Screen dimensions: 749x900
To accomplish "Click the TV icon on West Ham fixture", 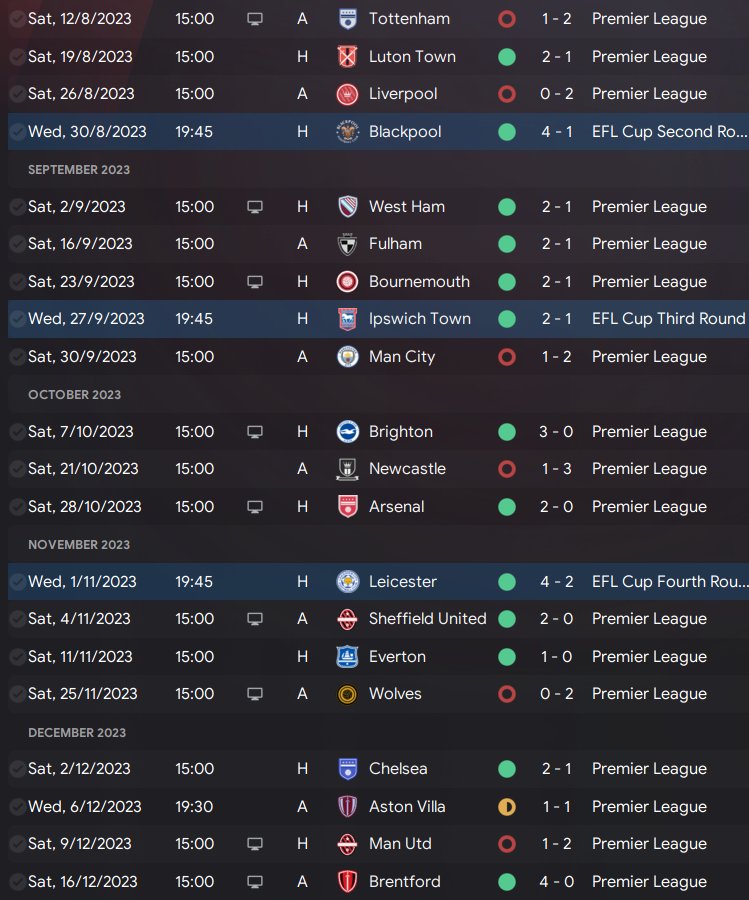I will point(255,207).
